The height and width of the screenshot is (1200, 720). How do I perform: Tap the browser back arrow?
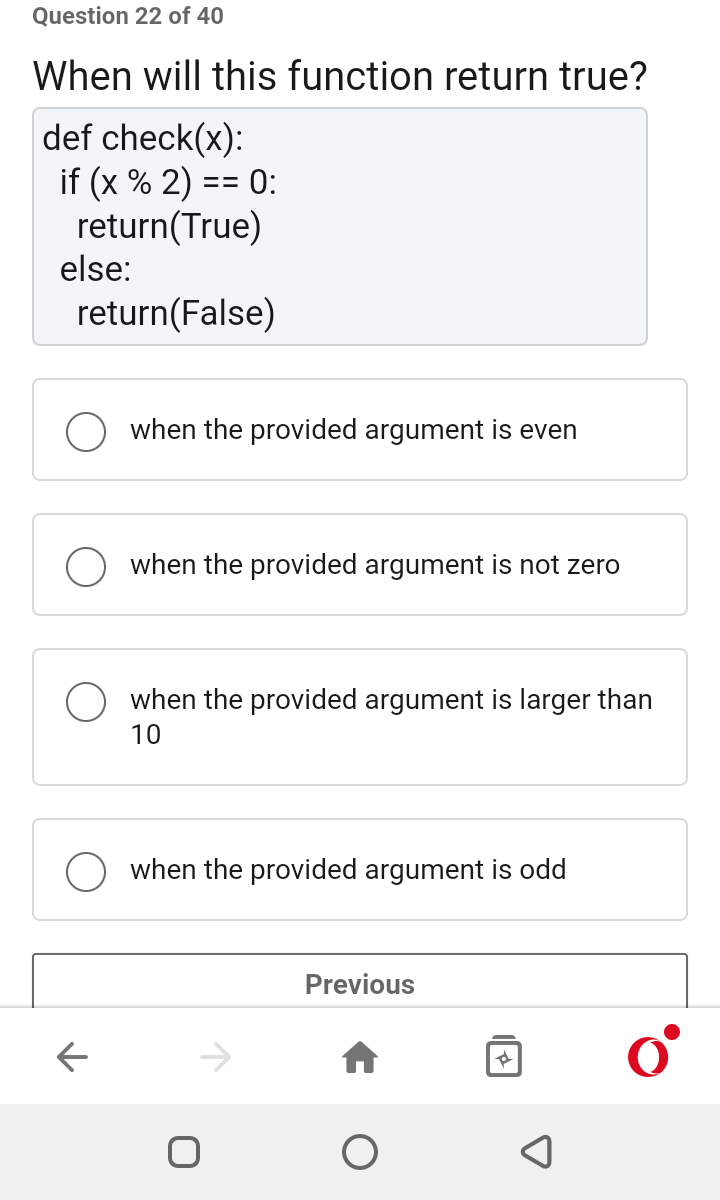pos(72,1056)
